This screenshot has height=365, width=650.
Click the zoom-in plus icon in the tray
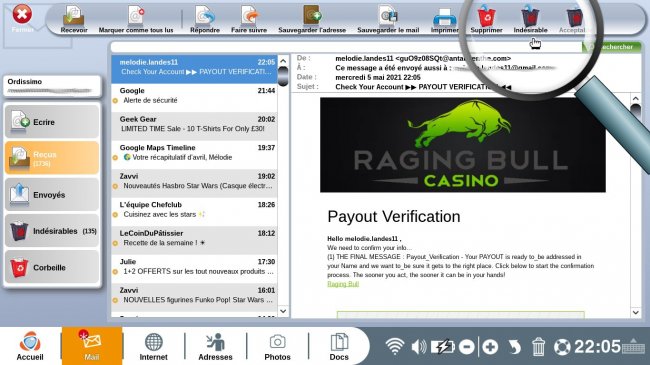tap(490, 347)
